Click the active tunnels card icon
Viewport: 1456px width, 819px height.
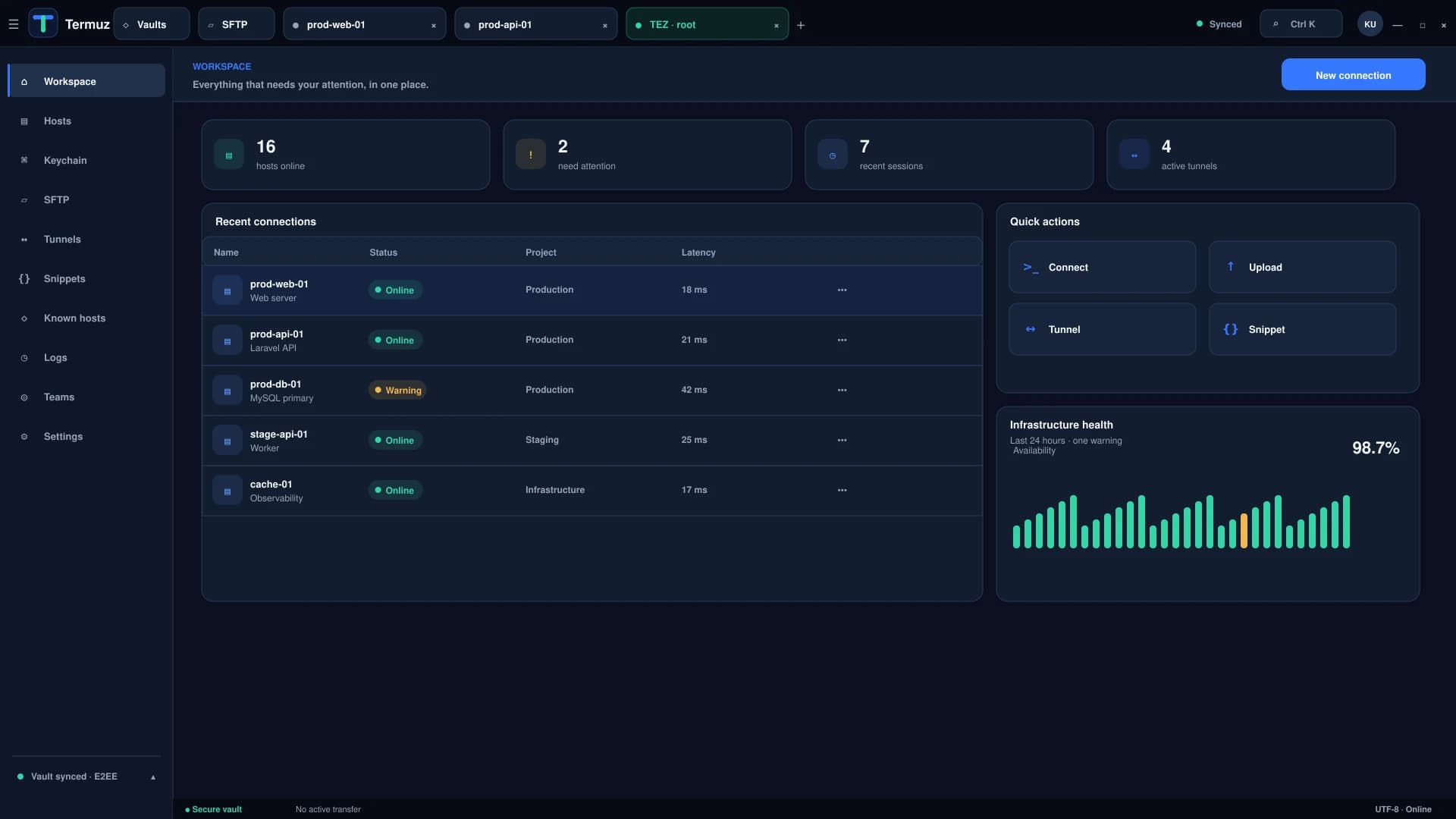pos(1134,155)
